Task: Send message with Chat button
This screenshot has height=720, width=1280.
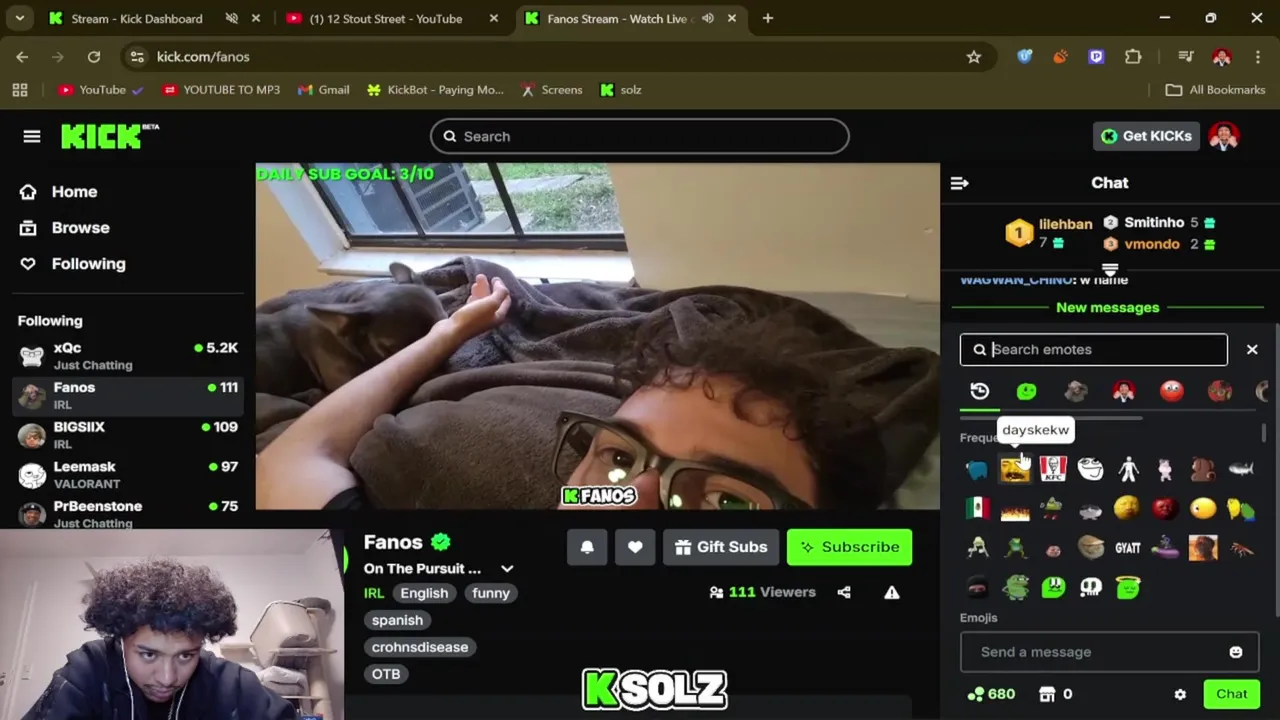Action: (1231, 694)
